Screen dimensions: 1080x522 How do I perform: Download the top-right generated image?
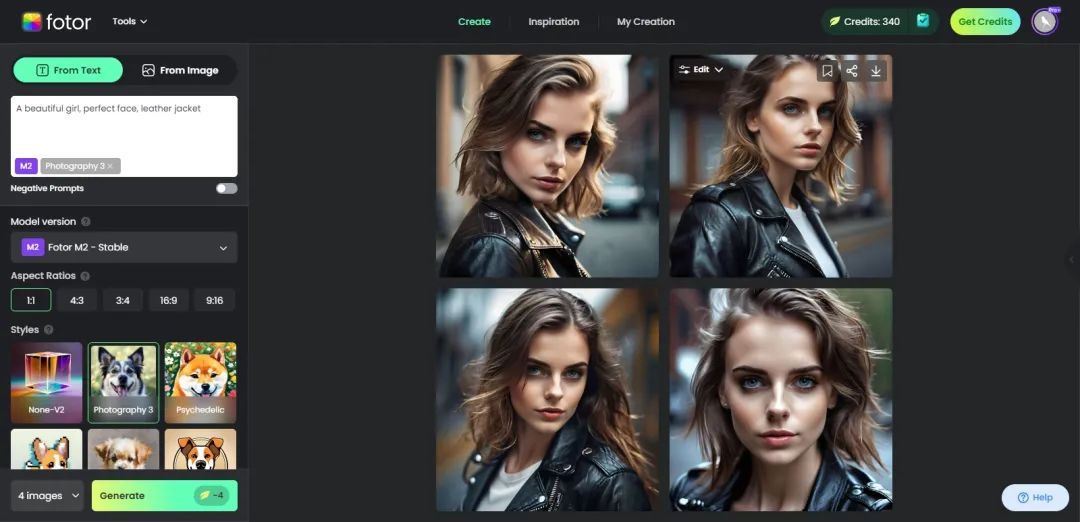[876, 70]
